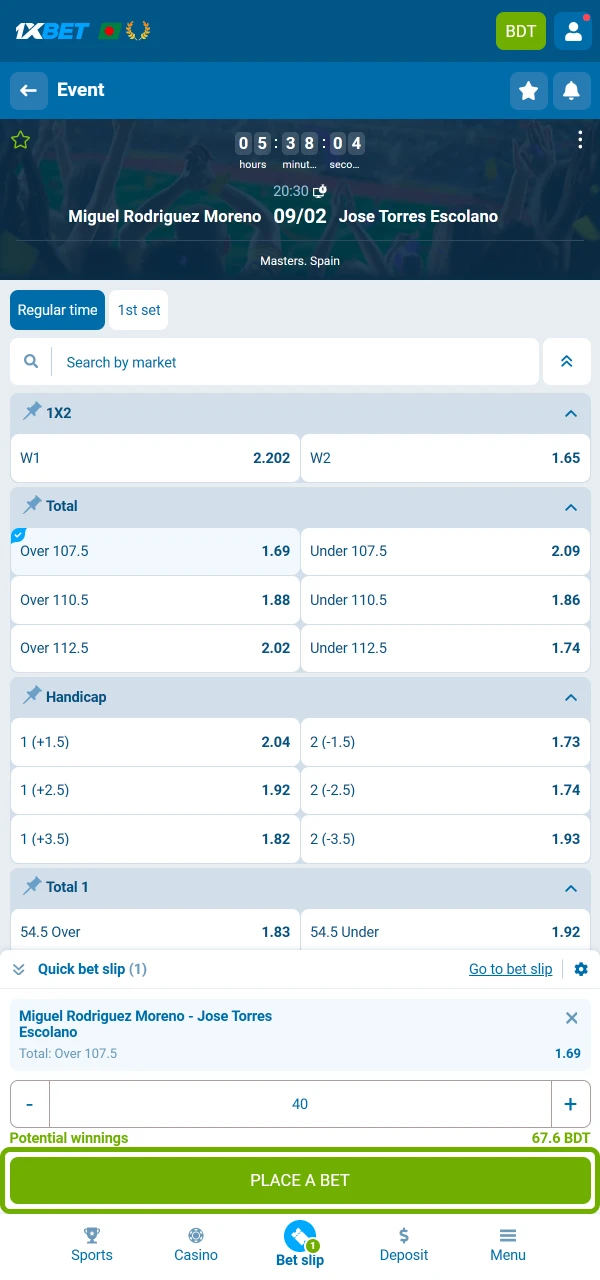Image resolution: width=600 pixels, height=1280 pixels.
Task: Collapse the Handicap market section
Action: 571,697
